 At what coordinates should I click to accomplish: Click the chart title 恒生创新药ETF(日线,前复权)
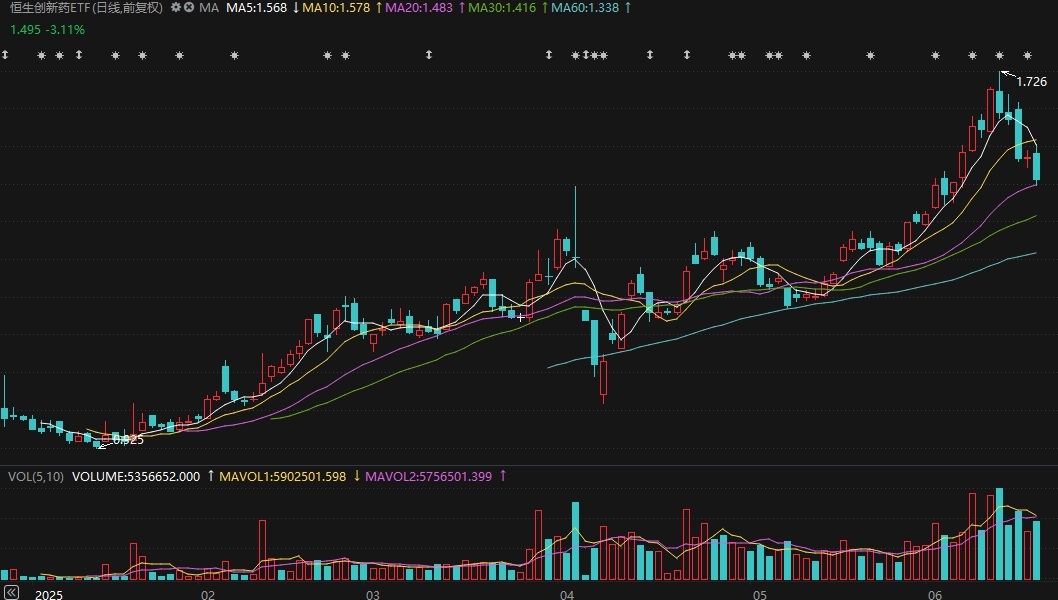coord(86,8)
